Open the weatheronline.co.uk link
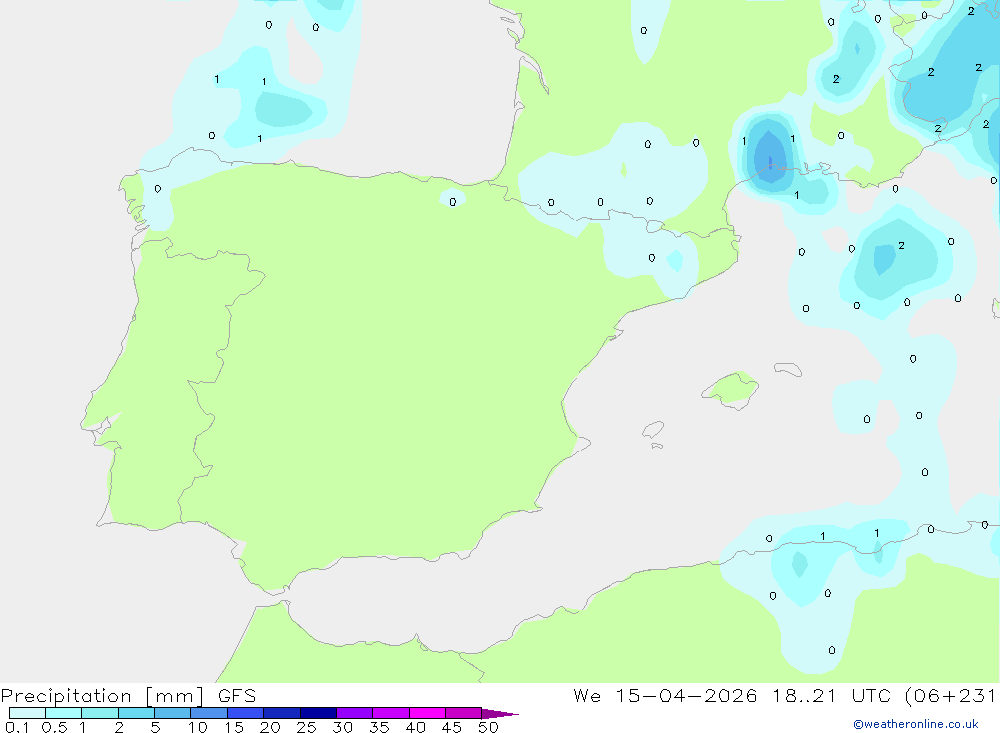Screen dimensions: 1000x733 click(x=916, y=724)
